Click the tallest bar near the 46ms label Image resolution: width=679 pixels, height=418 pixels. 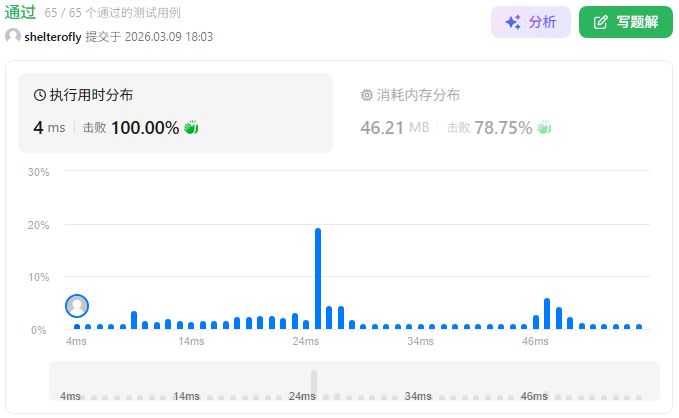[547, 314]
